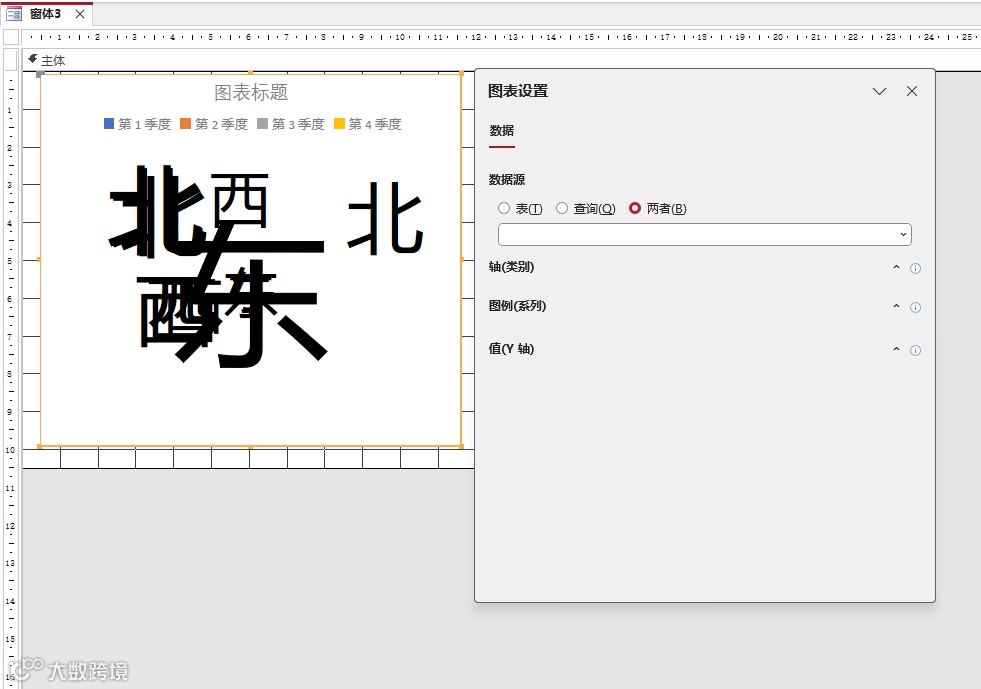Image resolution: width=981 pixels, height=689 pixels.
Task: Collapse the 图例(系列) section chevron
Action: [896, 306]
